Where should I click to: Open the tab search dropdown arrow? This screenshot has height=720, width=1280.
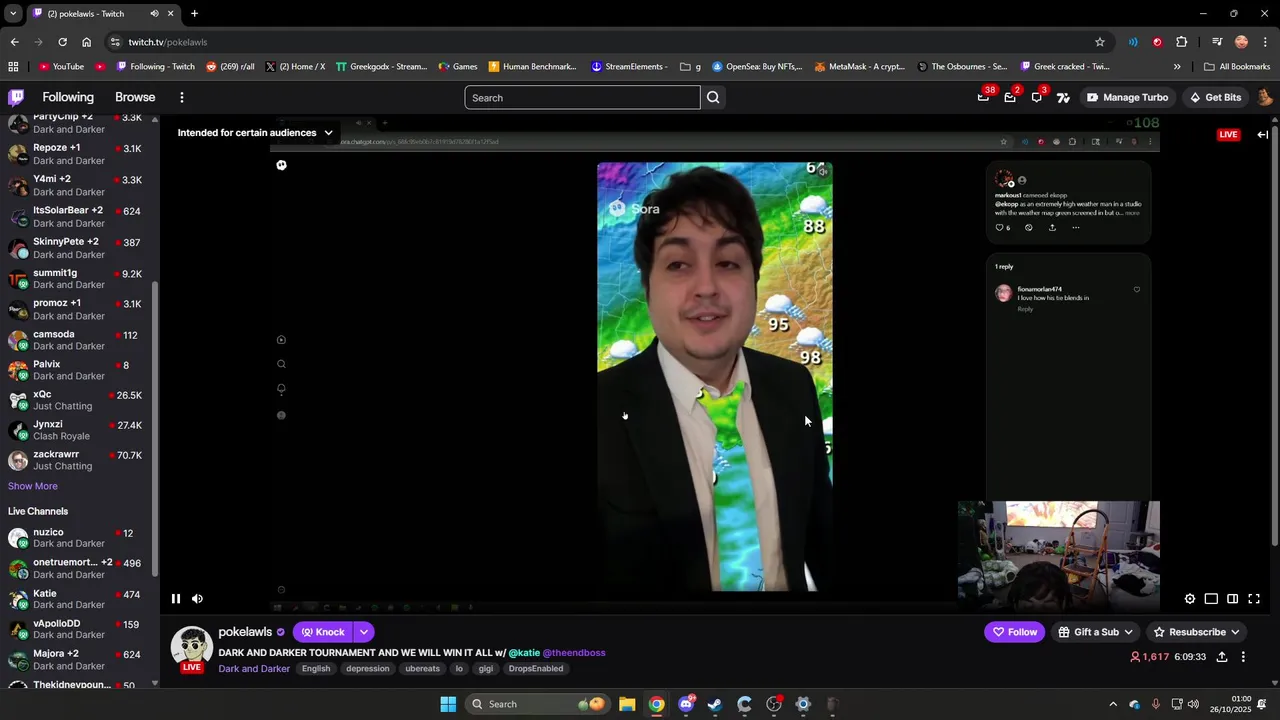pyautogui.click(x=12, y=14)
